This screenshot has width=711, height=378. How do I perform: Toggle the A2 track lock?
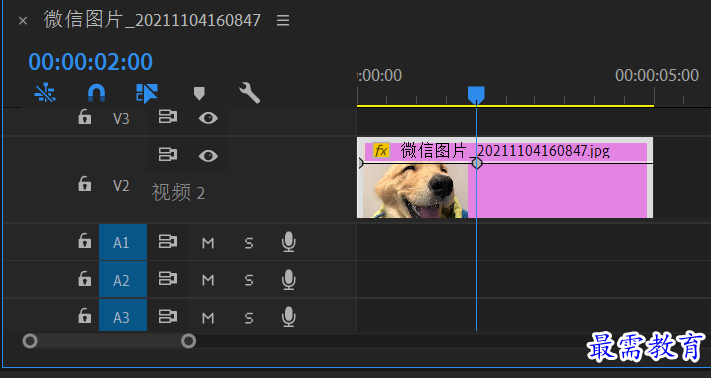(85, 278)
